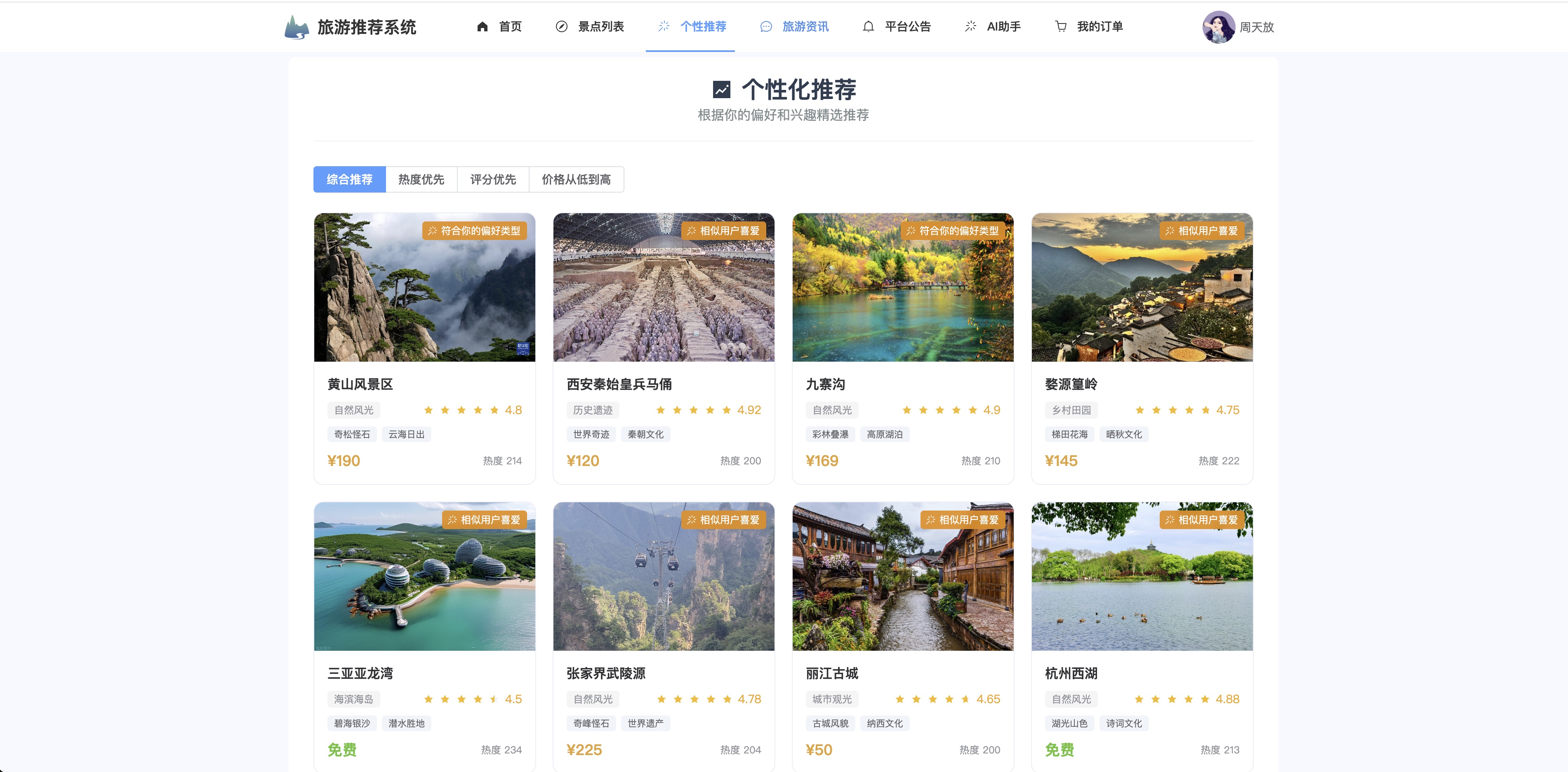
Task: Open the 张家界武陵源 cable car photo
Action: point(664,577)
